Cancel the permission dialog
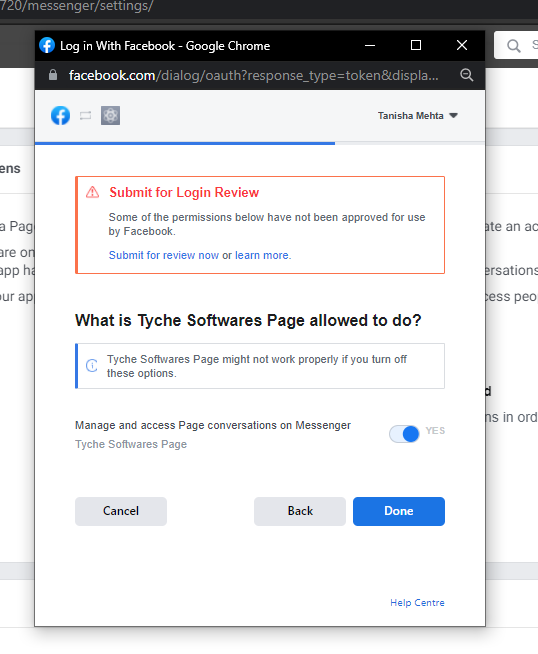The height and width of the screenshot is (654, 538). [x=121, y=511]
